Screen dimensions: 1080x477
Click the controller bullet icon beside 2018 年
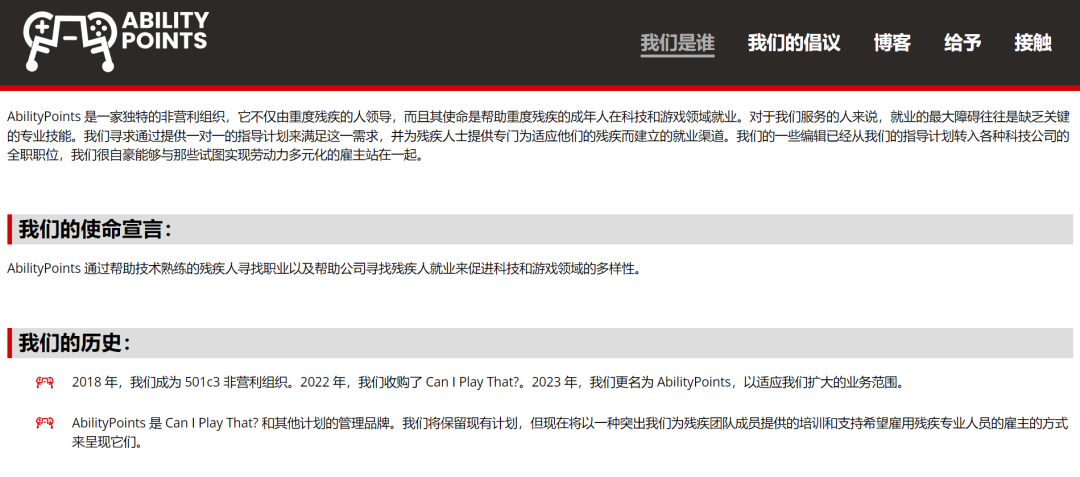click(x=44, y=383)
